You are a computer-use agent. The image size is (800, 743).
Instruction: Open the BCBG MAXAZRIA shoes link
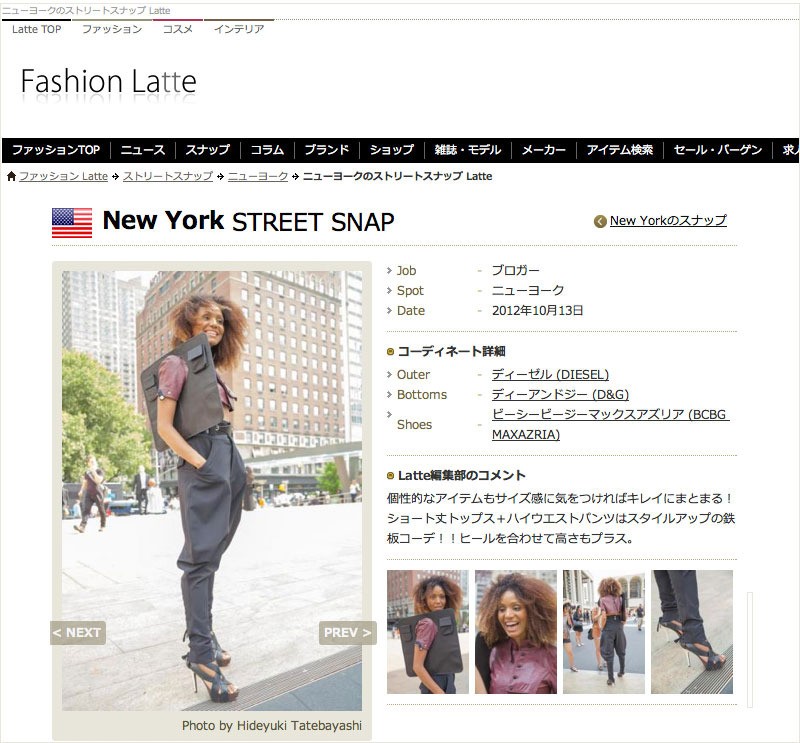point(610,425)
